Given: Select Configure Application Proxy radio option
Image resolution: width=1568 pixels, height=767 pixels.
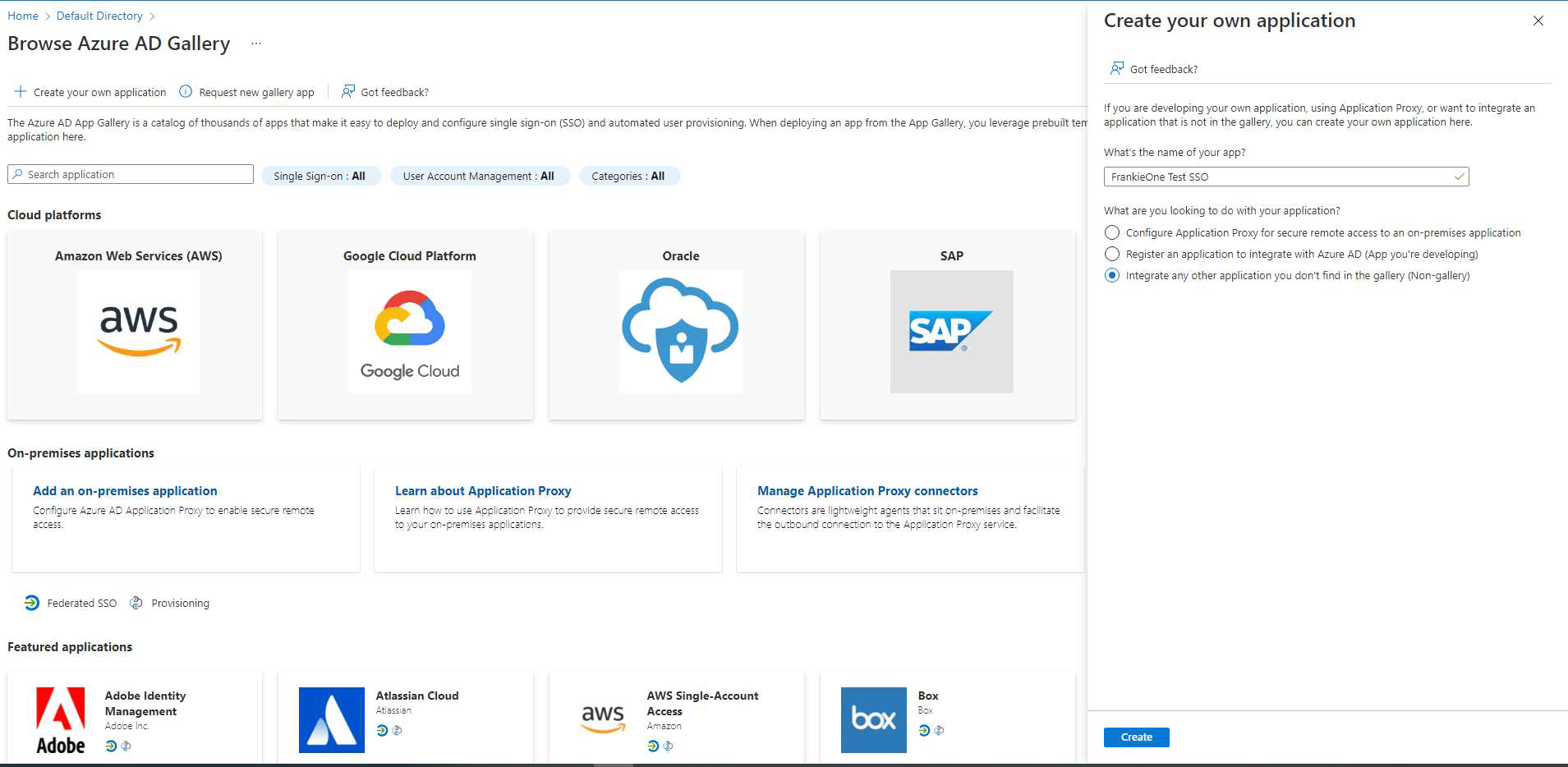Looking at the screenshot, I should tap(1112, 232).
